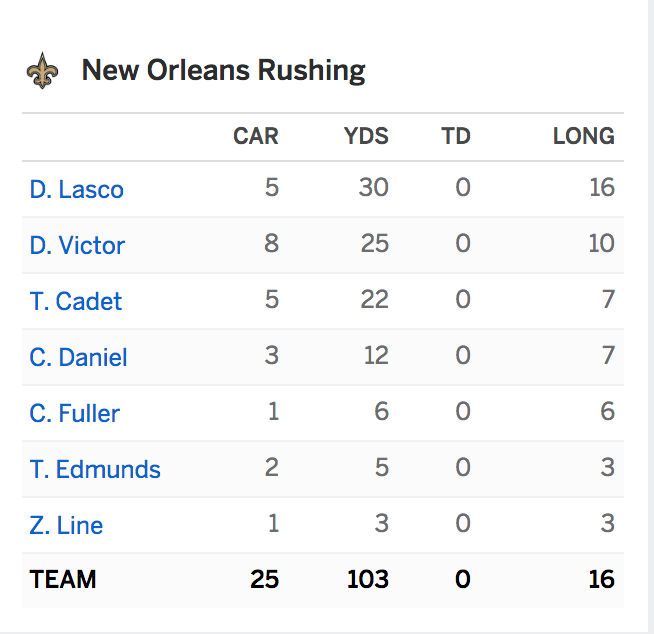The image size is (654, 634).
Task: Open D. Victor player link
Action: (x=77, y=245)
